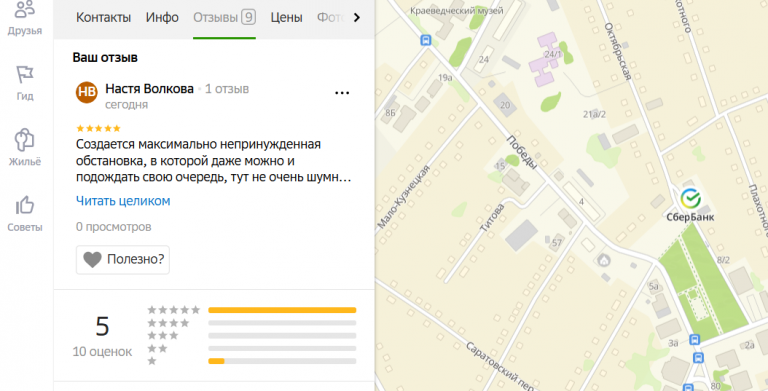Click the 1 отзыв counter text
Viewport: 768px width, 391px height.
click(227, 89)
